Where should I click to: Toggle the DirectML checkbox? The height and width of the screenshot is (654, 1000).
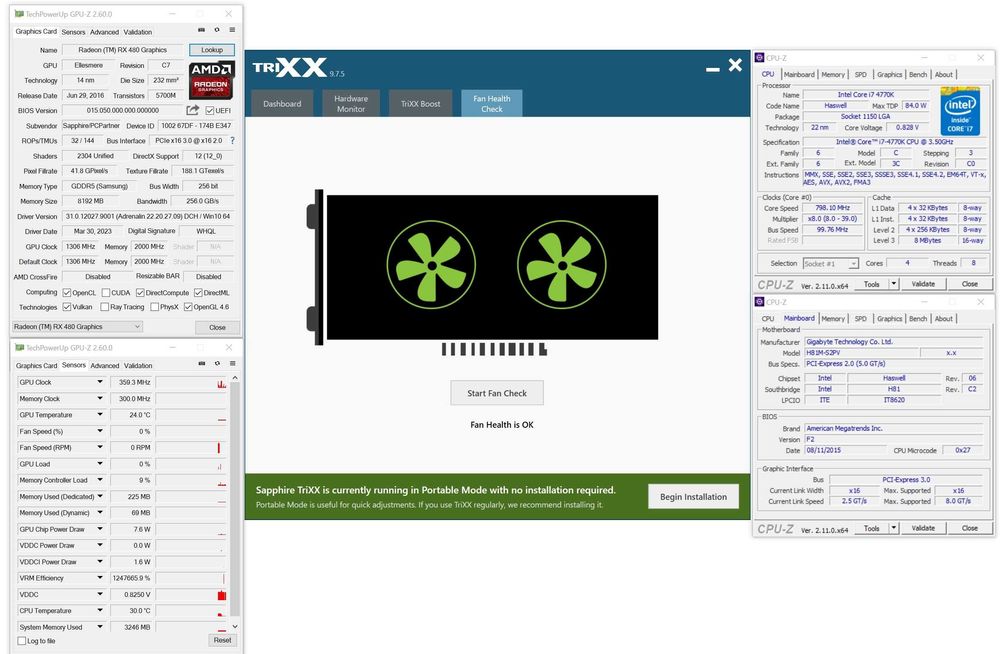tap(198, 293)
